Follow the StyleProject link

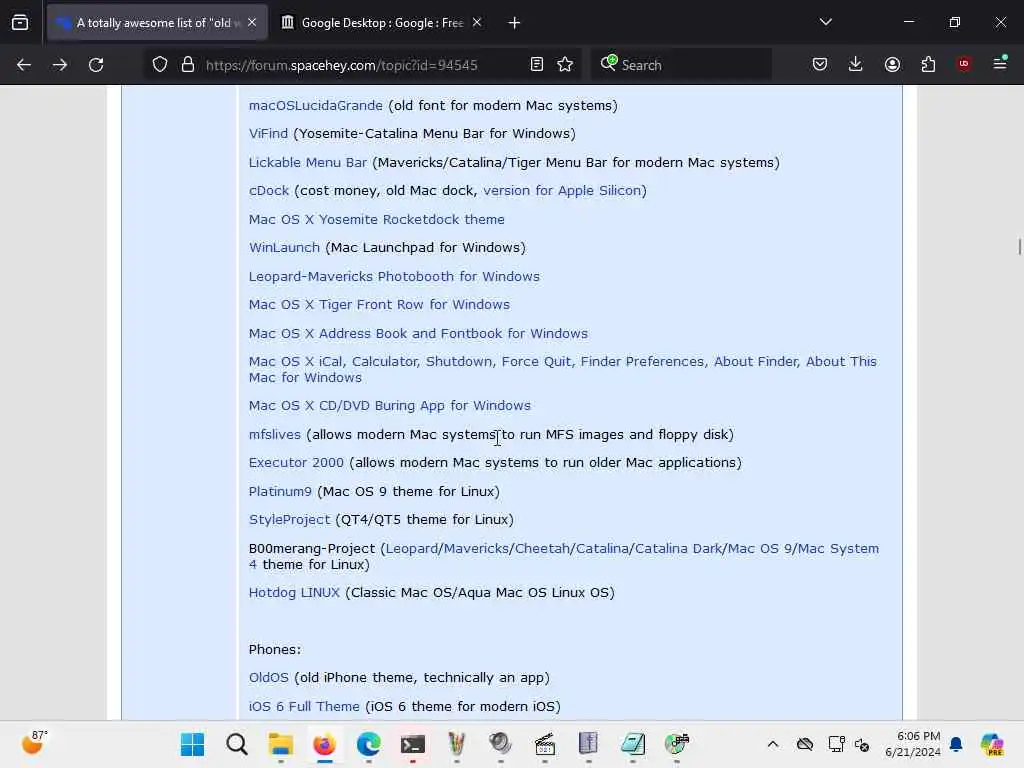point(289,520)
